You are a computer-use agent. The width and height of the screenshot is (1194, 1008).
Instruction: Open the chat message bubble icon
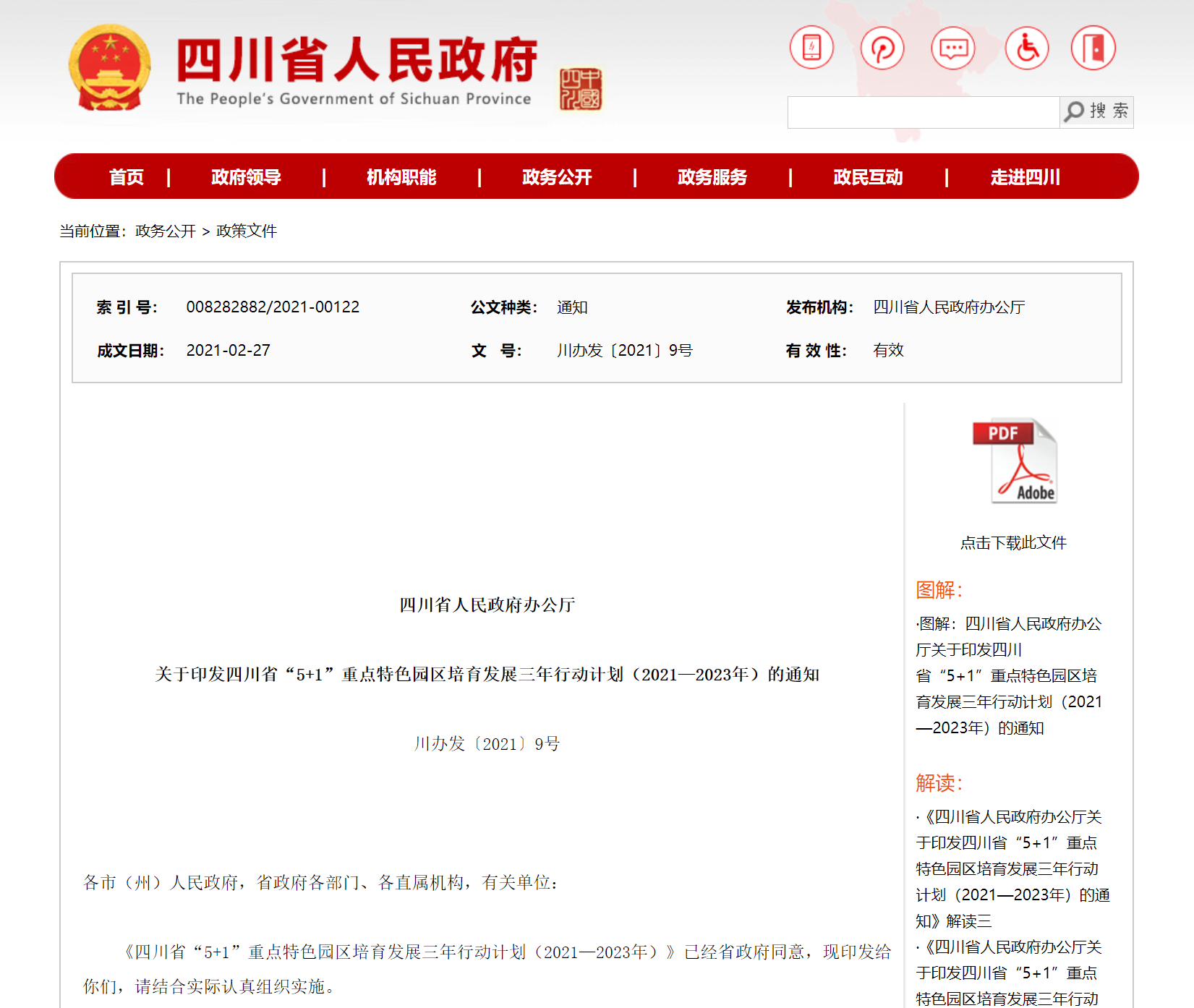953,48
